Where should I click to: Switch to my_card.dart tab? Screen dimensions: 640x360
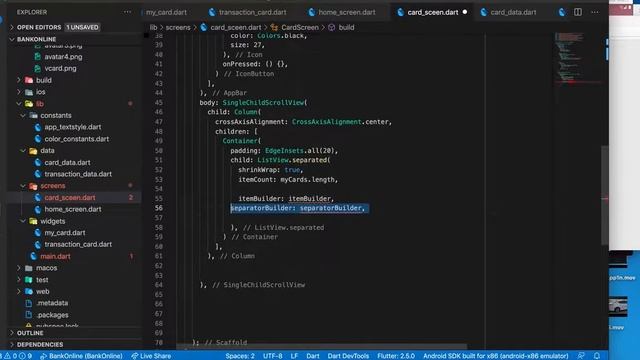coord(166,12)
